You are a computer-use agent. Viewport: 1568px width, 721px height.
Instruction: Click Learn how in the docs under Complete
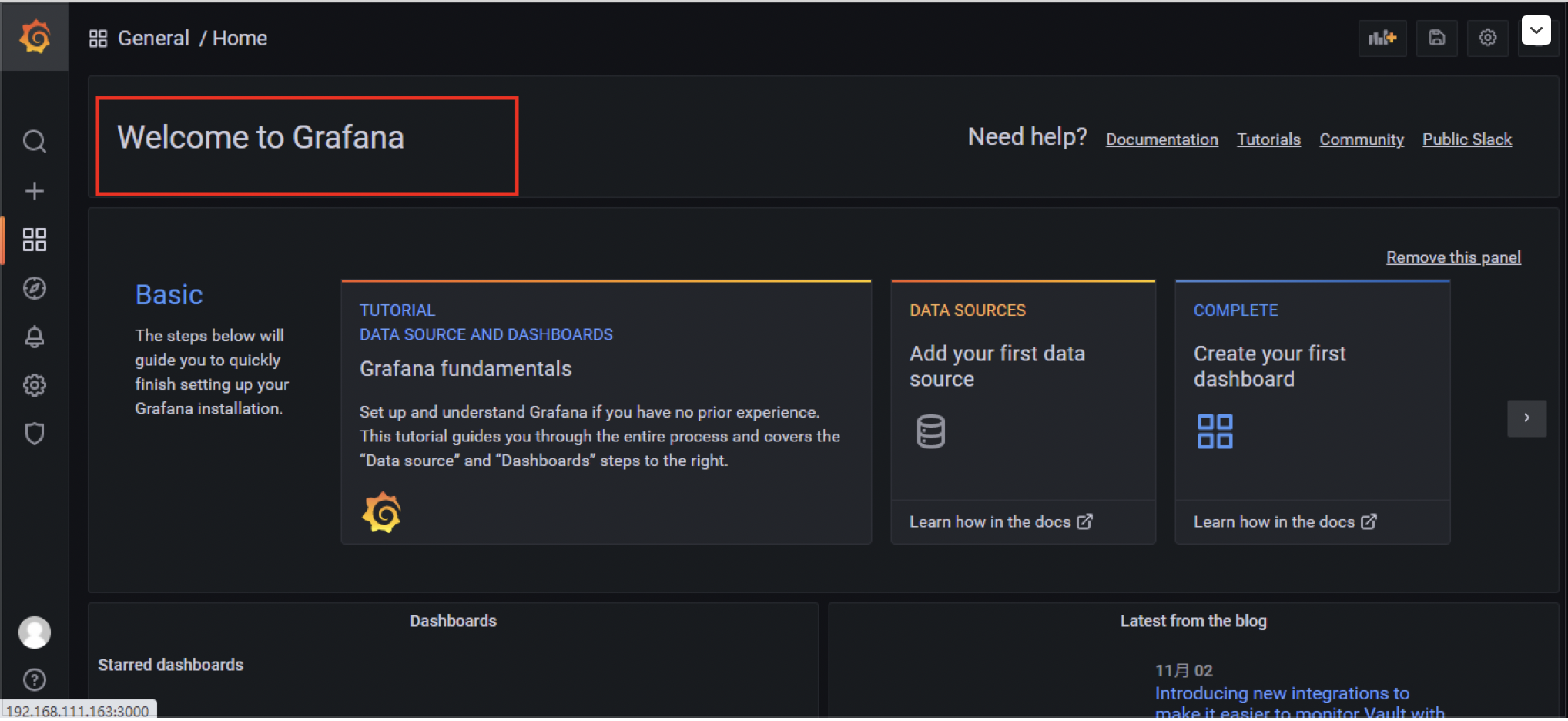point(1285,521)
